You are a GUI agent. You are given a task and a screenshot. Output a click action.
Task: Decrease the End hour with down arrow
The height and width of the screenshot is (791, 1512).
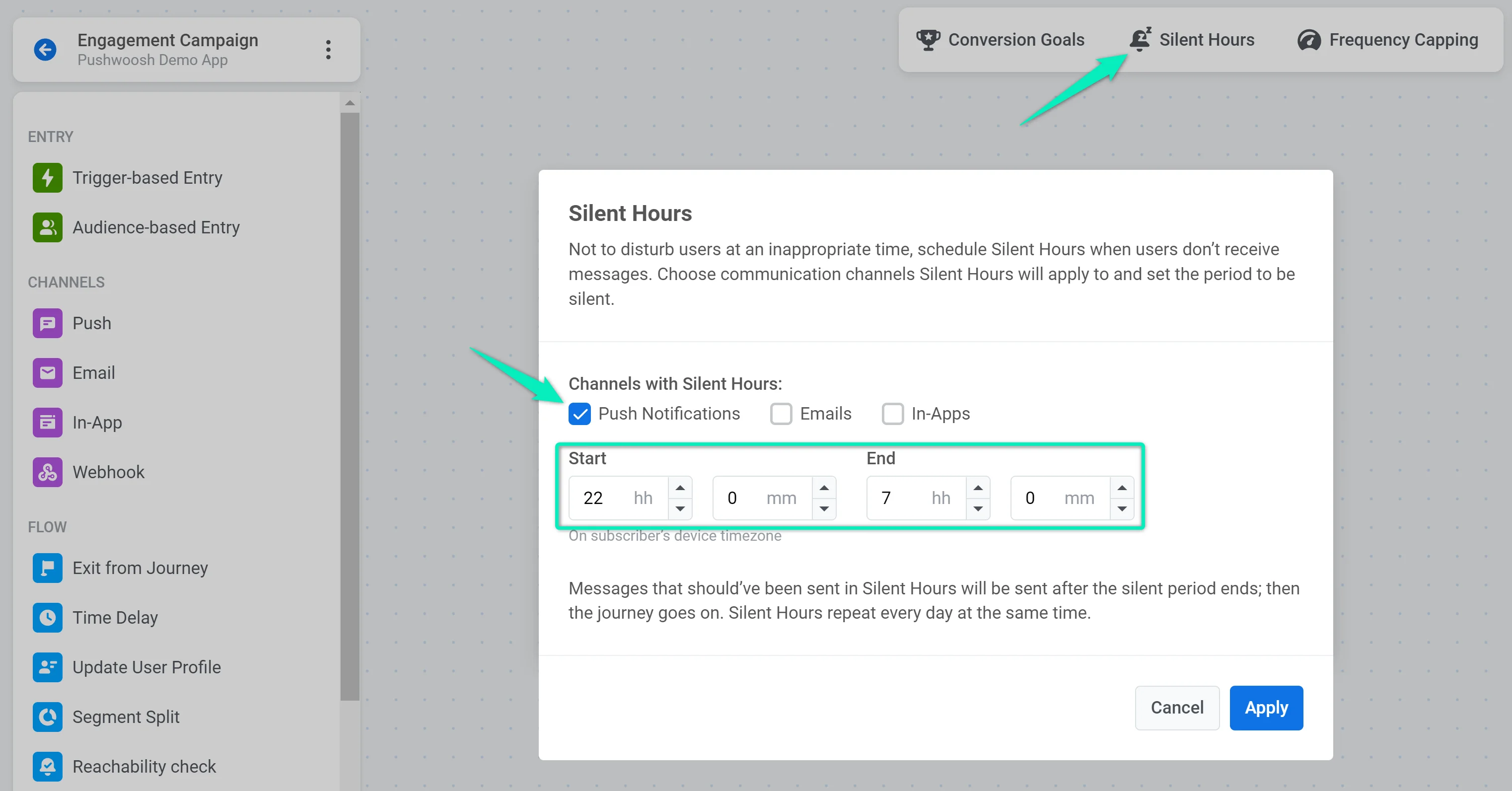978,509
